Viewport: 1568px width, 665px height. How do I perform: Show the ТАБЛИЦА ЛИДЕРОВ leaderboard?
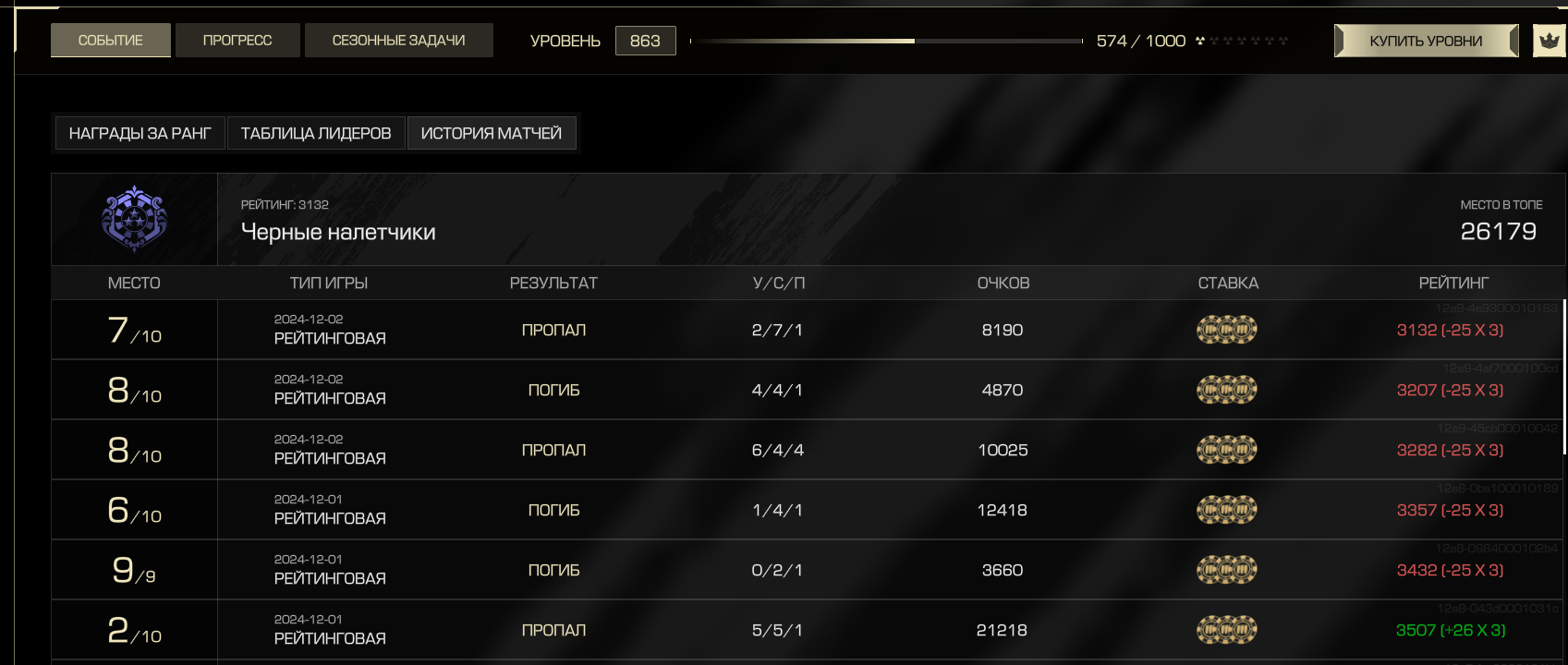coord(316,133)
